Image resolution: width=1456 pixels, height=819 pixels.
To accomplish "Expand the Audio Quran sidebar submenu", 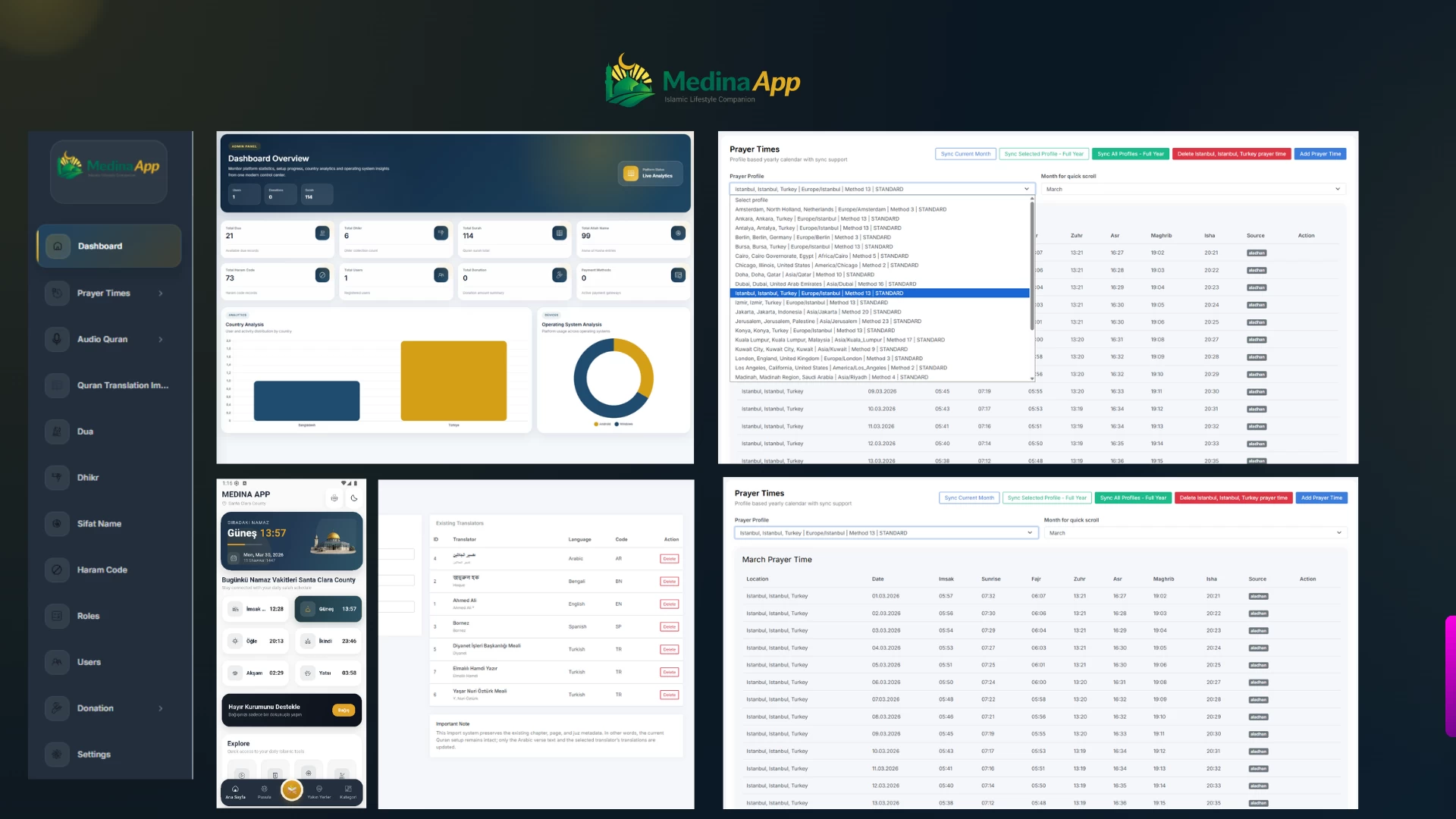I will (161, 340).
